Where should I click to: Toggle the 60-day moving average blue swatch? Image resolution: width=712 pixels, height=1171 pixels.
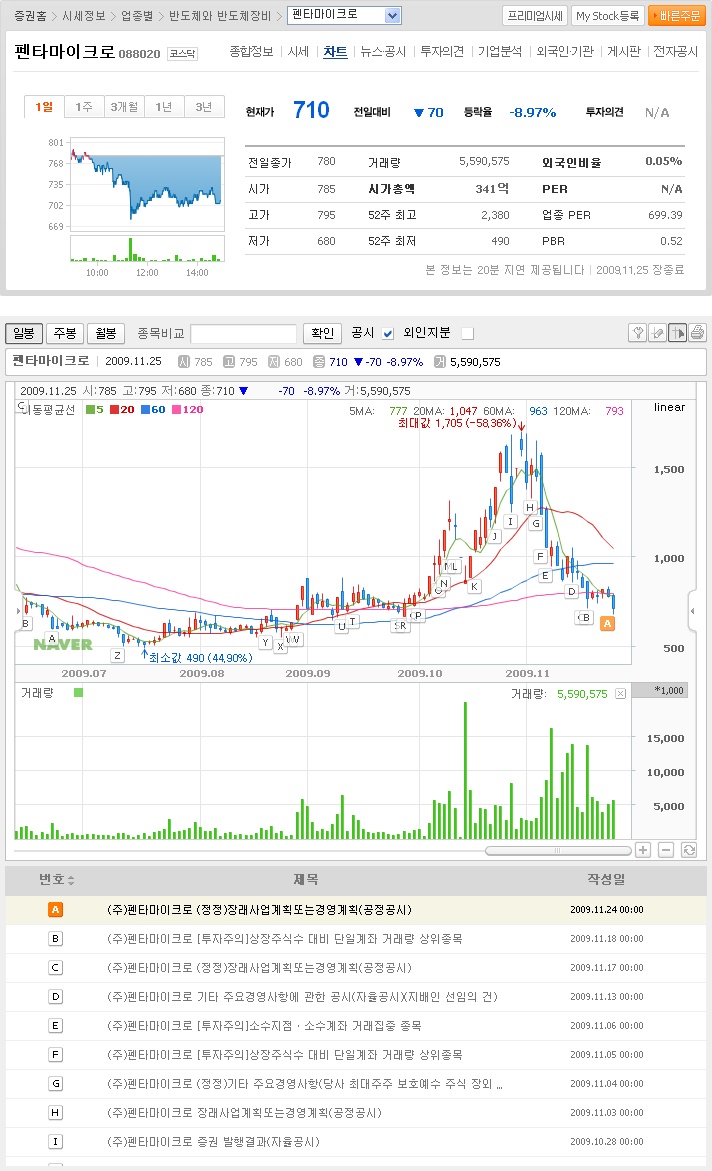(145, 409)
